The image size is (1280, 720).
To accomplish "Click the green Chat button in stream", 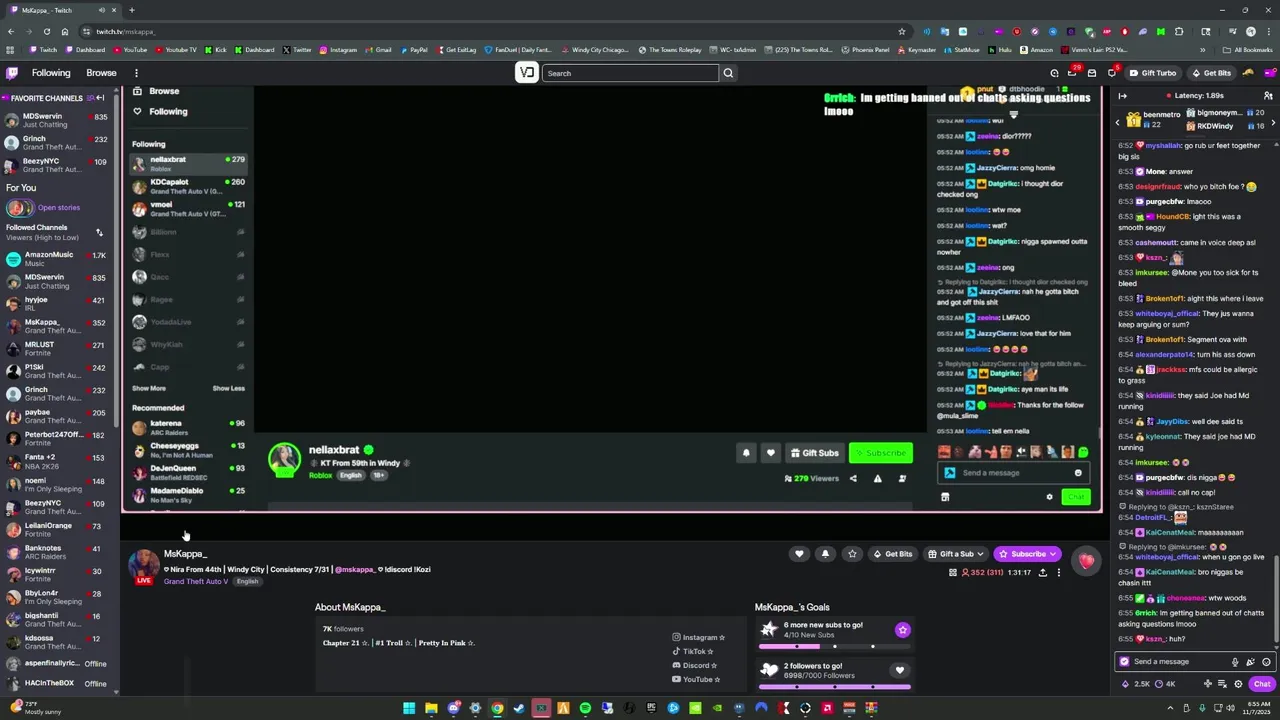I will tap(1076, 496).
